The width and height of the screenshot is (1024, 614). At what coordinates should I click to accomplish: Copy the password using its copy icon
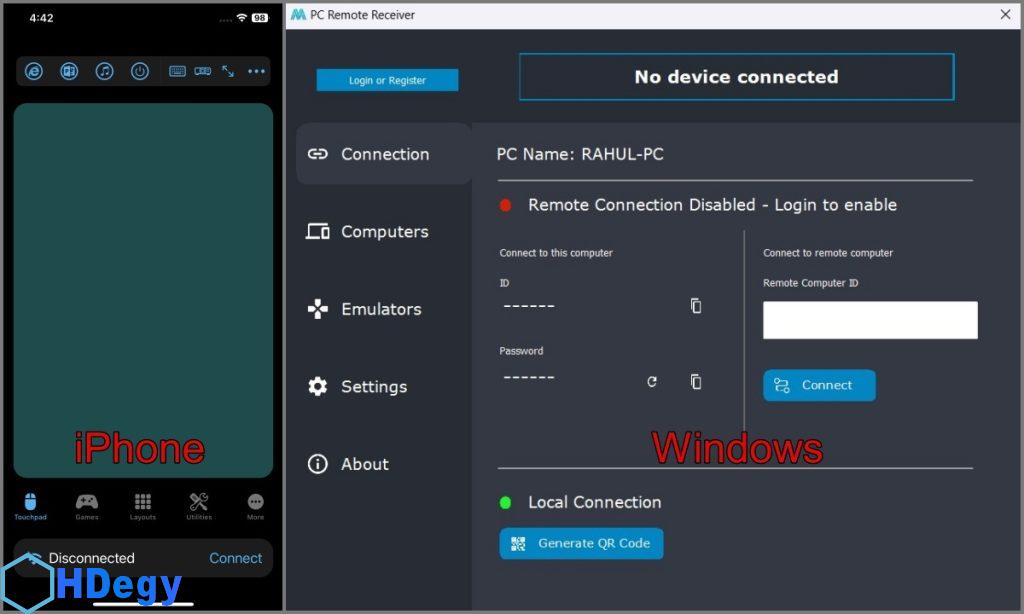point(696,381)
